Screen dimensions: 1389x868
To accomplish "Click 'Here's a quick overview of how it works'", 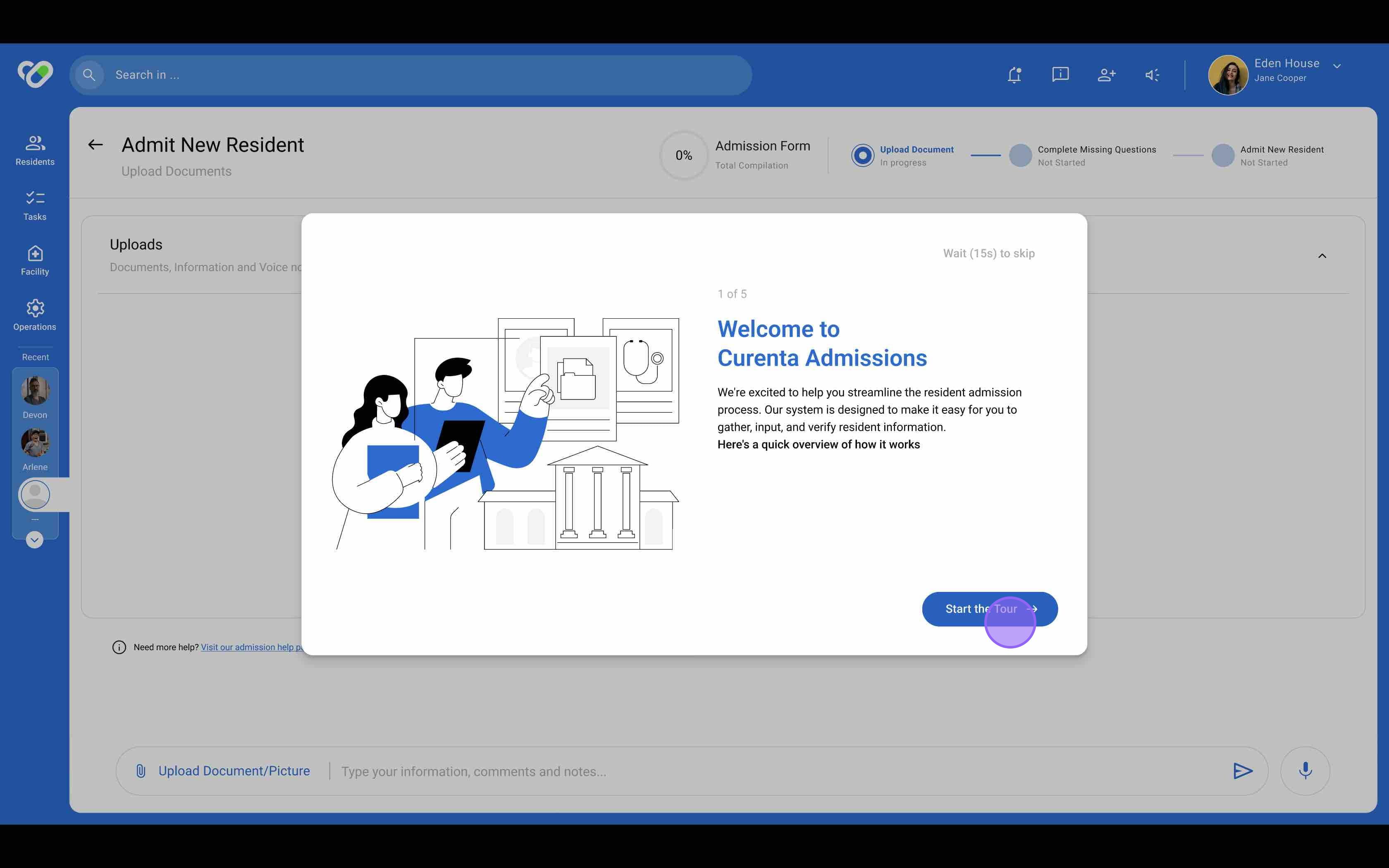I will click(x=819, y=444).
